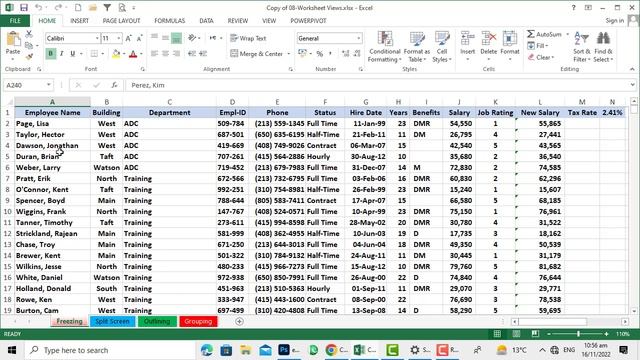
Task: Open the General number format dropdown
Action: 358,38
